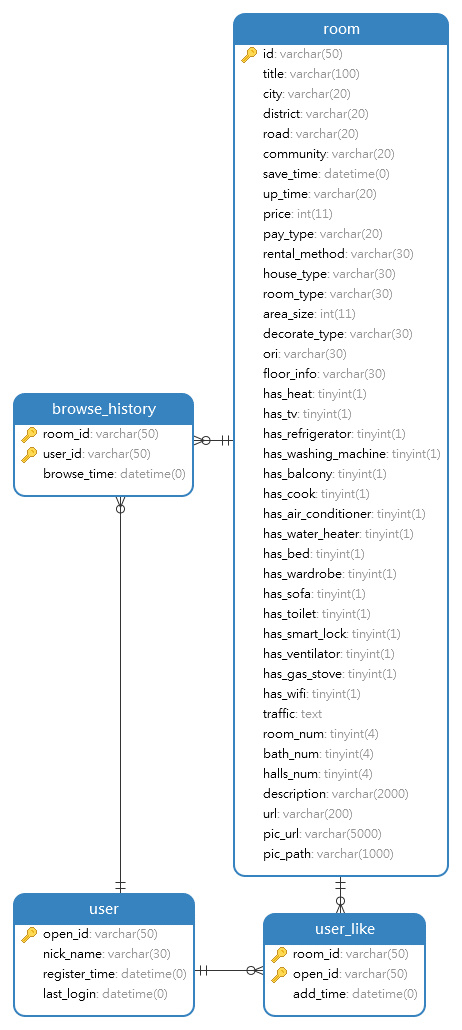462x1030 pixels.
Task: Click the key icon beside room id
Action: point(249,55)
